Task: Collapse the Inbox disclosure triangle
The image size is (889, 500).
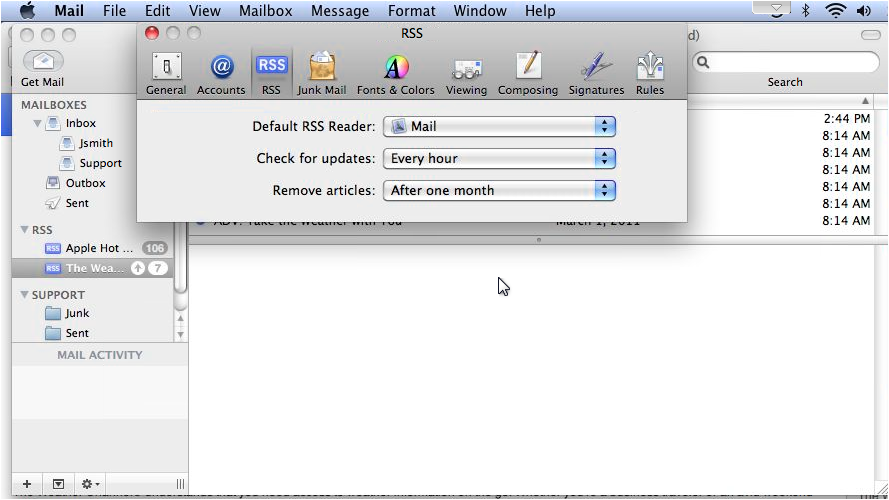Action: pyautogui.click(x=38, y=124)
